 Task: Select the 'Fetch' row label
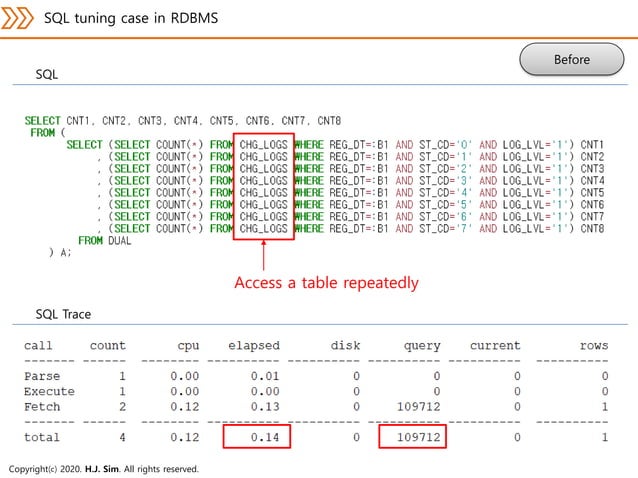(x=42, y=407)
